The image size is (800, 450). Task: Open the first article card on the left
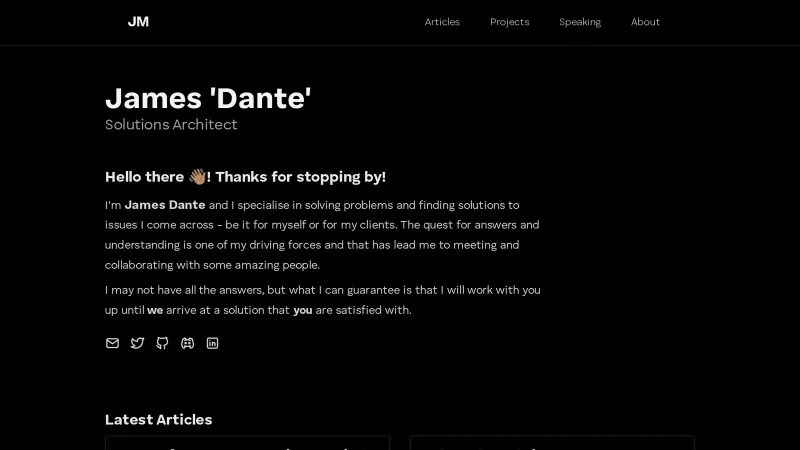pyautogui.click(x=247, y=442)
